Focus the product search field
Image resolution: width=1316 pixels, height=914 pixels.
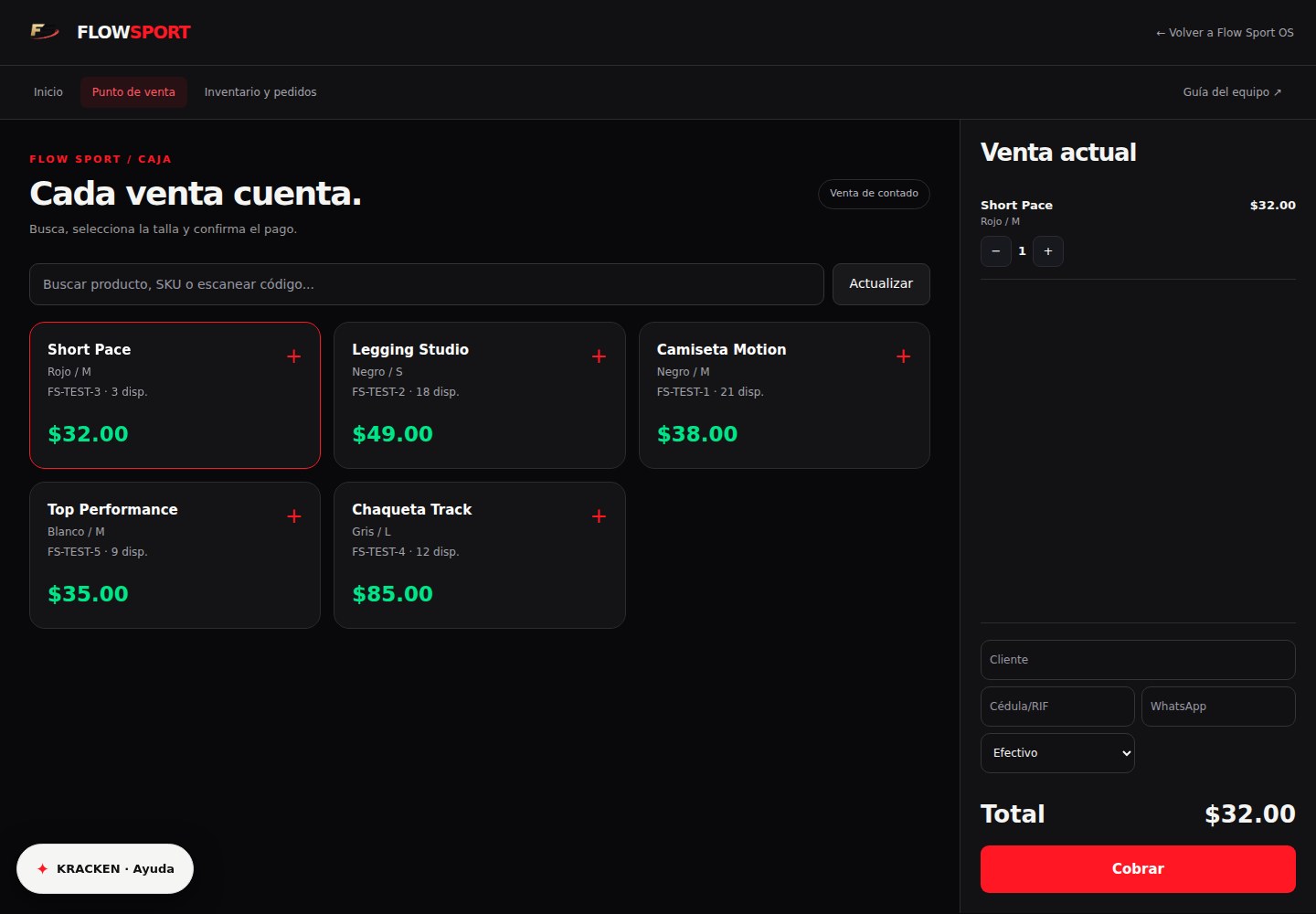point(427,284)
